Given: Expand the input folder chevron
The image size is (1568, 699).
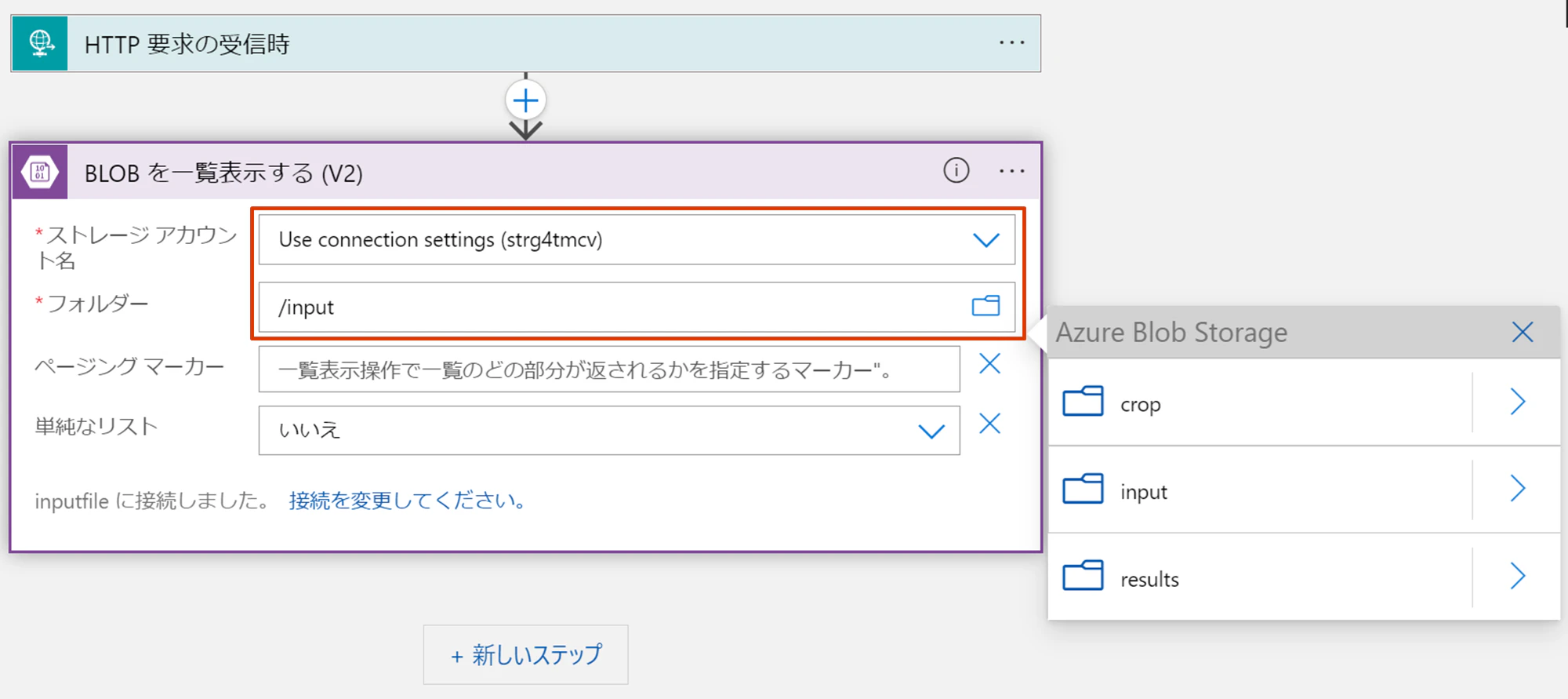Looking at the screenshot, I should [1518, 489].
